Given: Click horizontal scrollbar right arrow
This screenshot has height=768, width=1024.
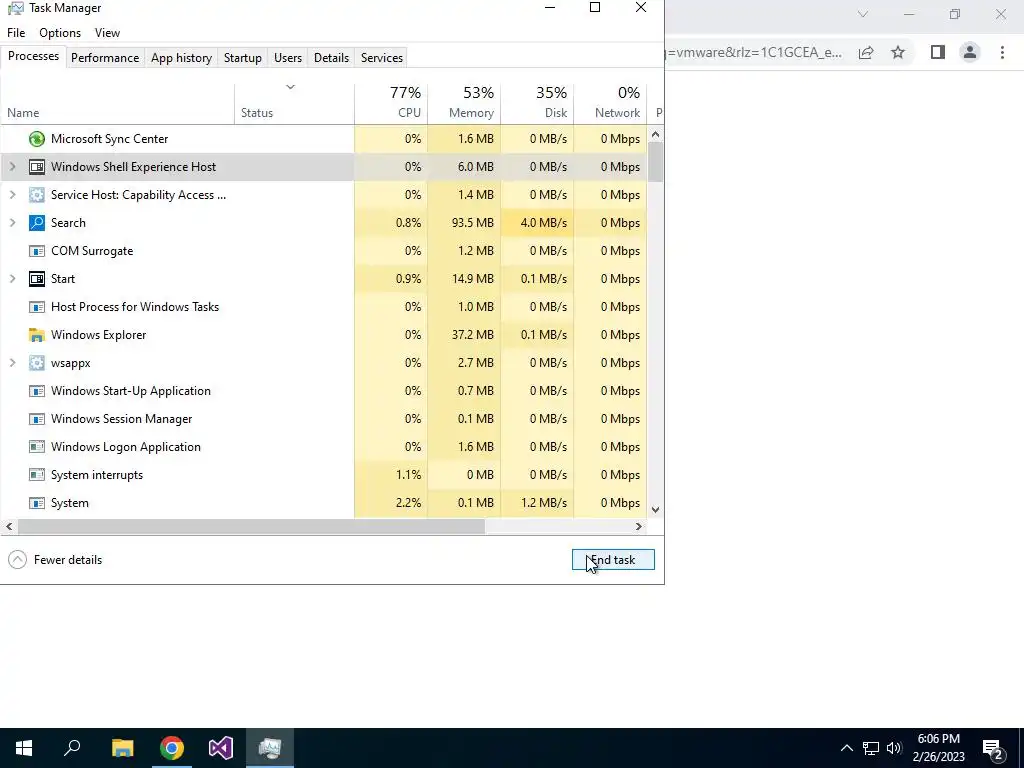Looking at the screenshot, I should tap(639, 526).
